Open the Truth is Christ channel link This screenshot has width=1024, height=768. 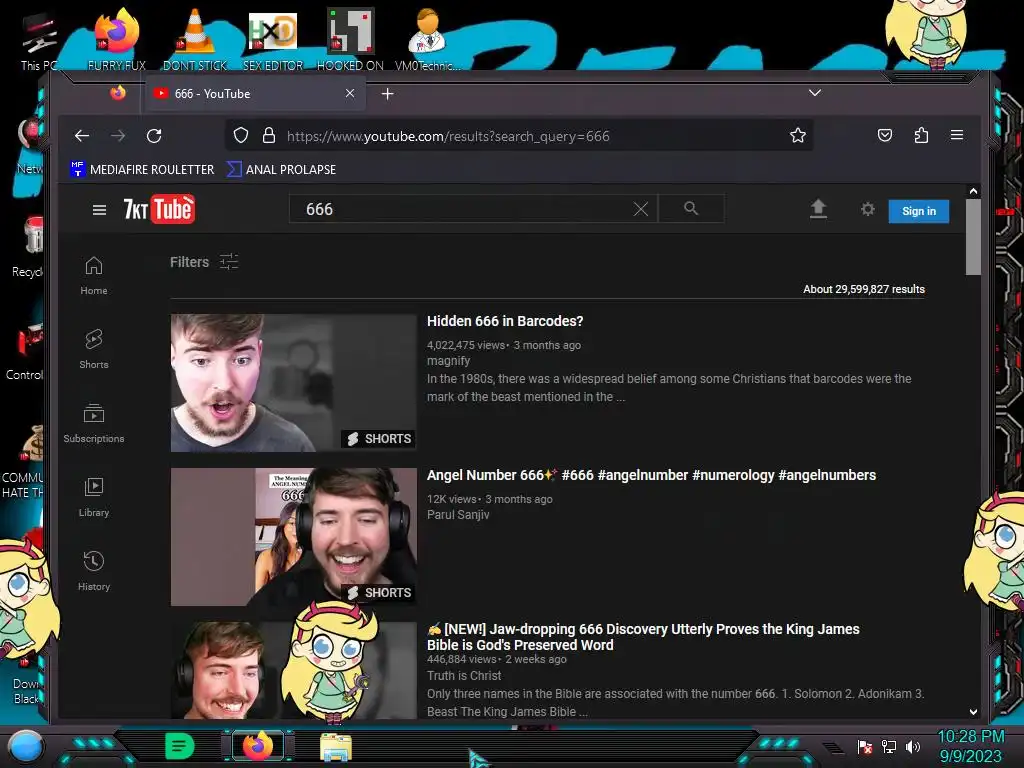coord(464,676)
